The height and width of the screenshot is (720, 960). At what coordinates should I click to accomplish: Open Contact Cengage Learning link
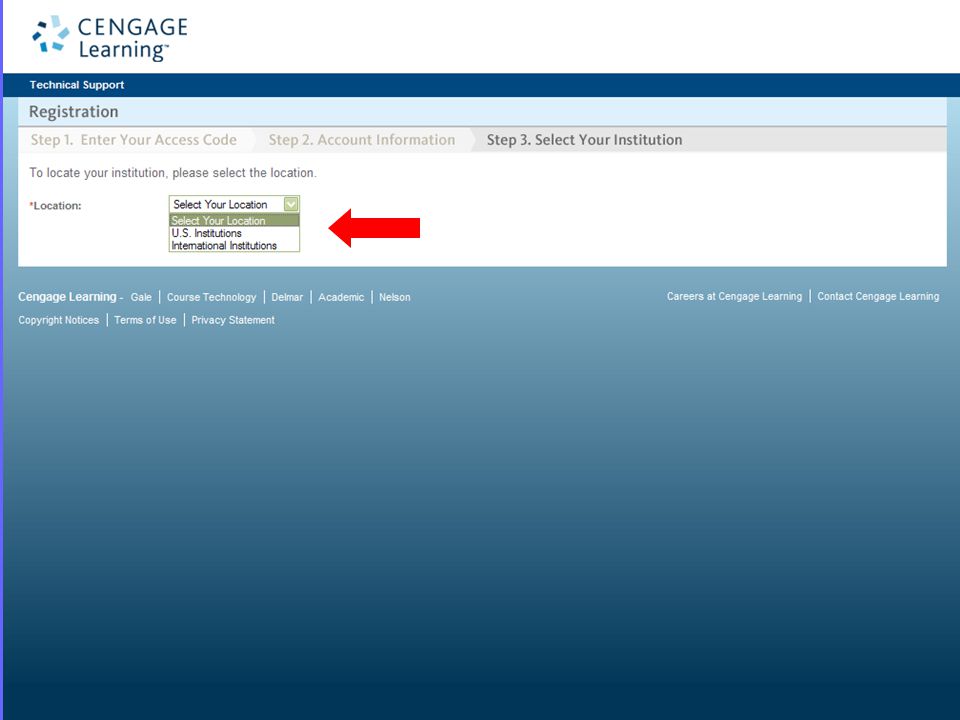click(878, 296)
